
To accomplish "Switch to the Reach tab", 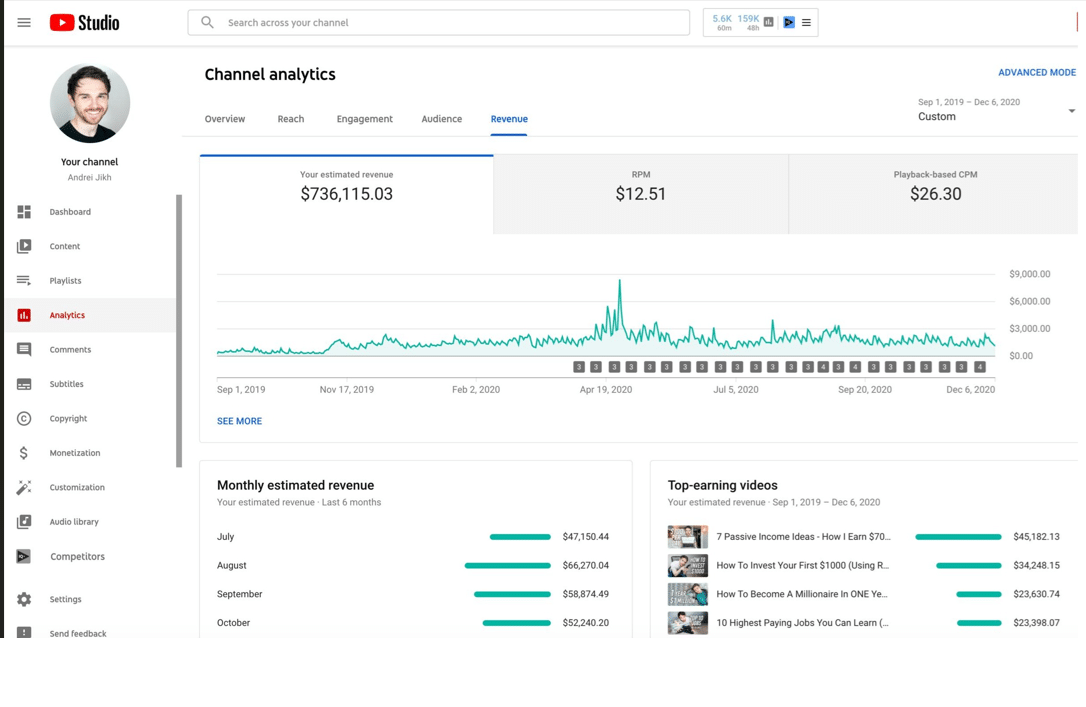I will [x=291, y=119].
